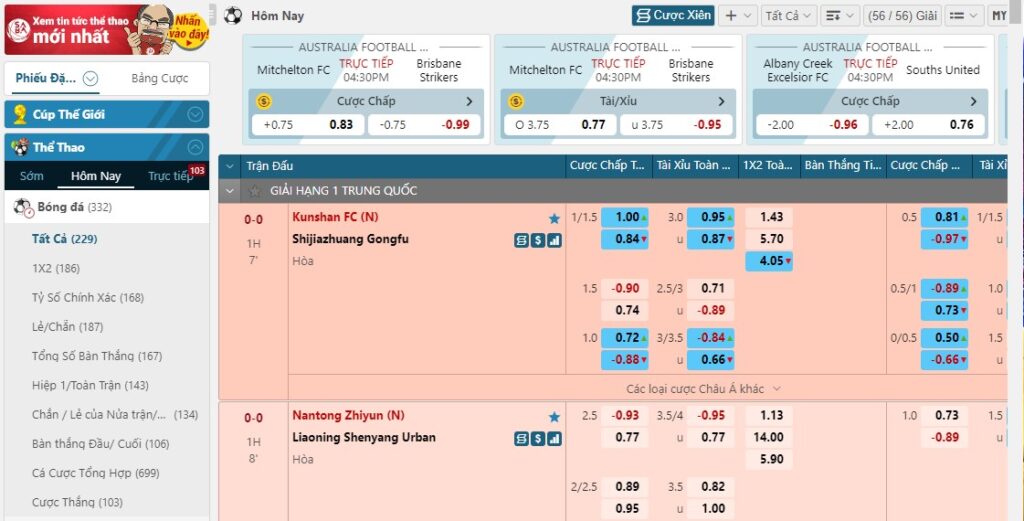Select Nantong over 3.5 odds 0.82
Image resolution: width=1024 pixels, height=521 pixels.
(711, 487)
